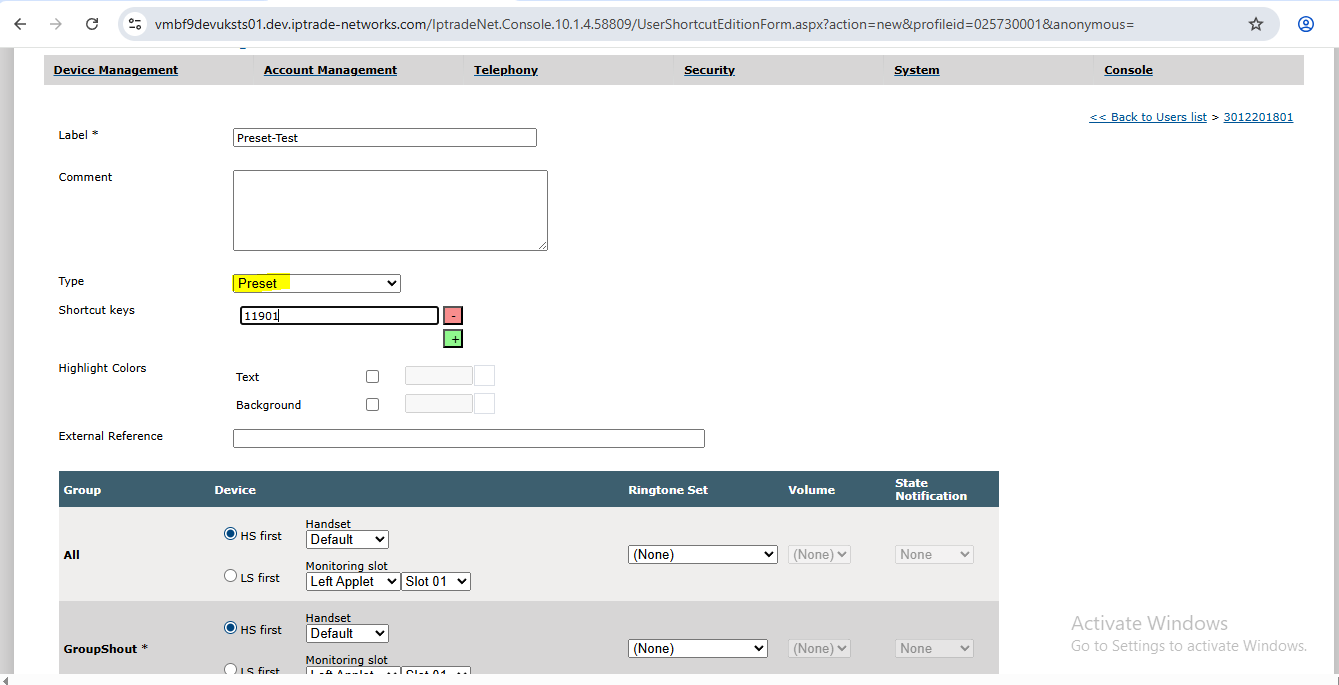Click the Ringtone Set column header
This screenshot has height=685, width=1339.
668,490
